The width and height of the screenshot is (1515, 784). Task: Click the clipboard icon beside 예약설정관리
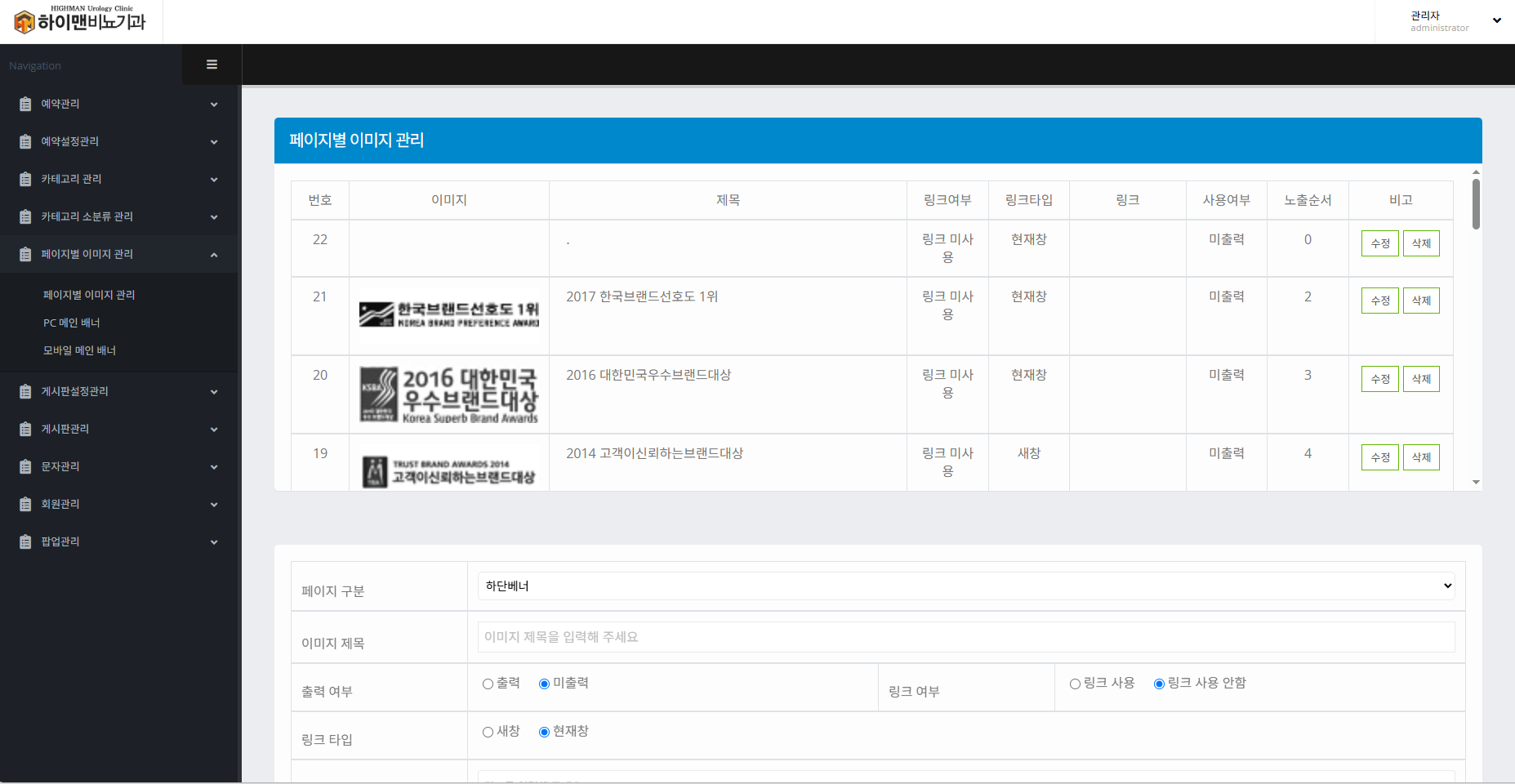pos(25,141)
